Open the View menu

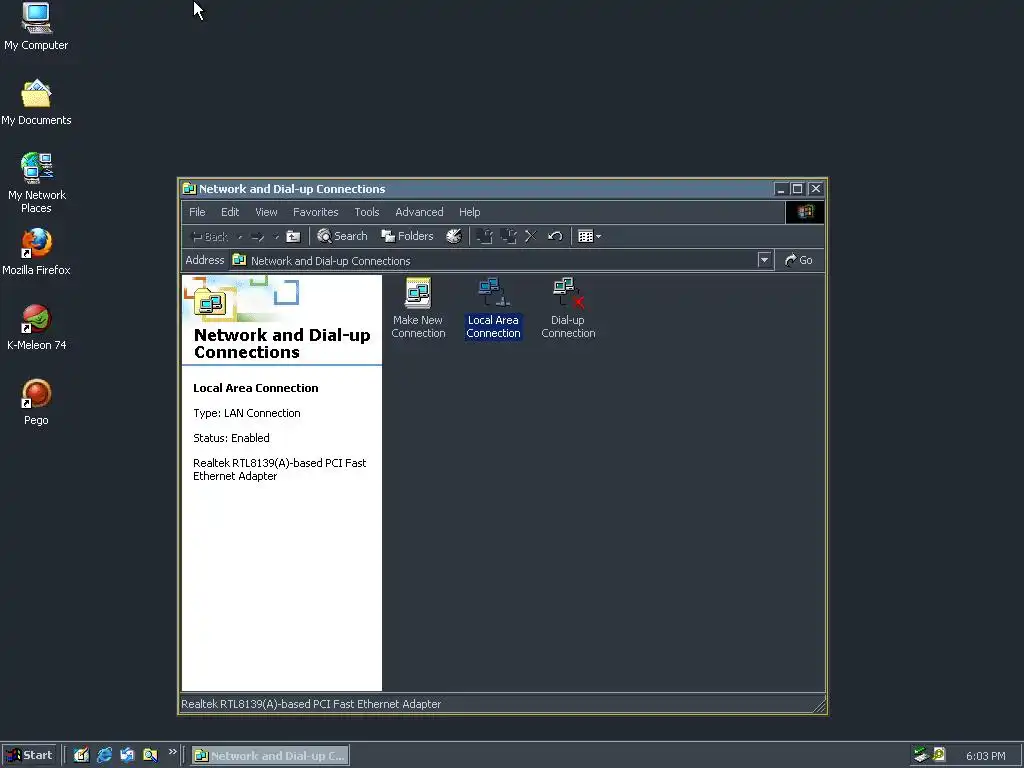pyautogui.click(x=266, y=212)
